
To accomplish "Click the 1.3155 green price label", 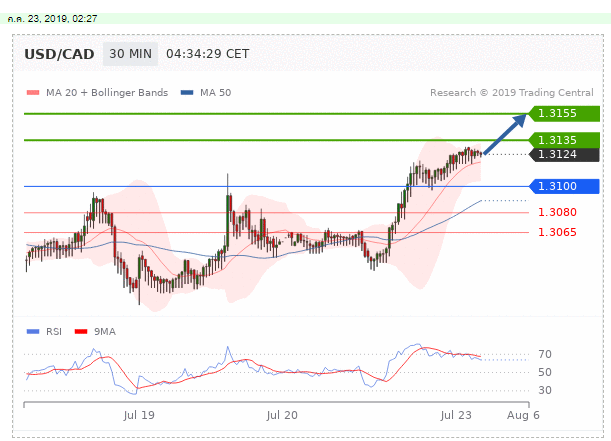I will click(564, 113).
